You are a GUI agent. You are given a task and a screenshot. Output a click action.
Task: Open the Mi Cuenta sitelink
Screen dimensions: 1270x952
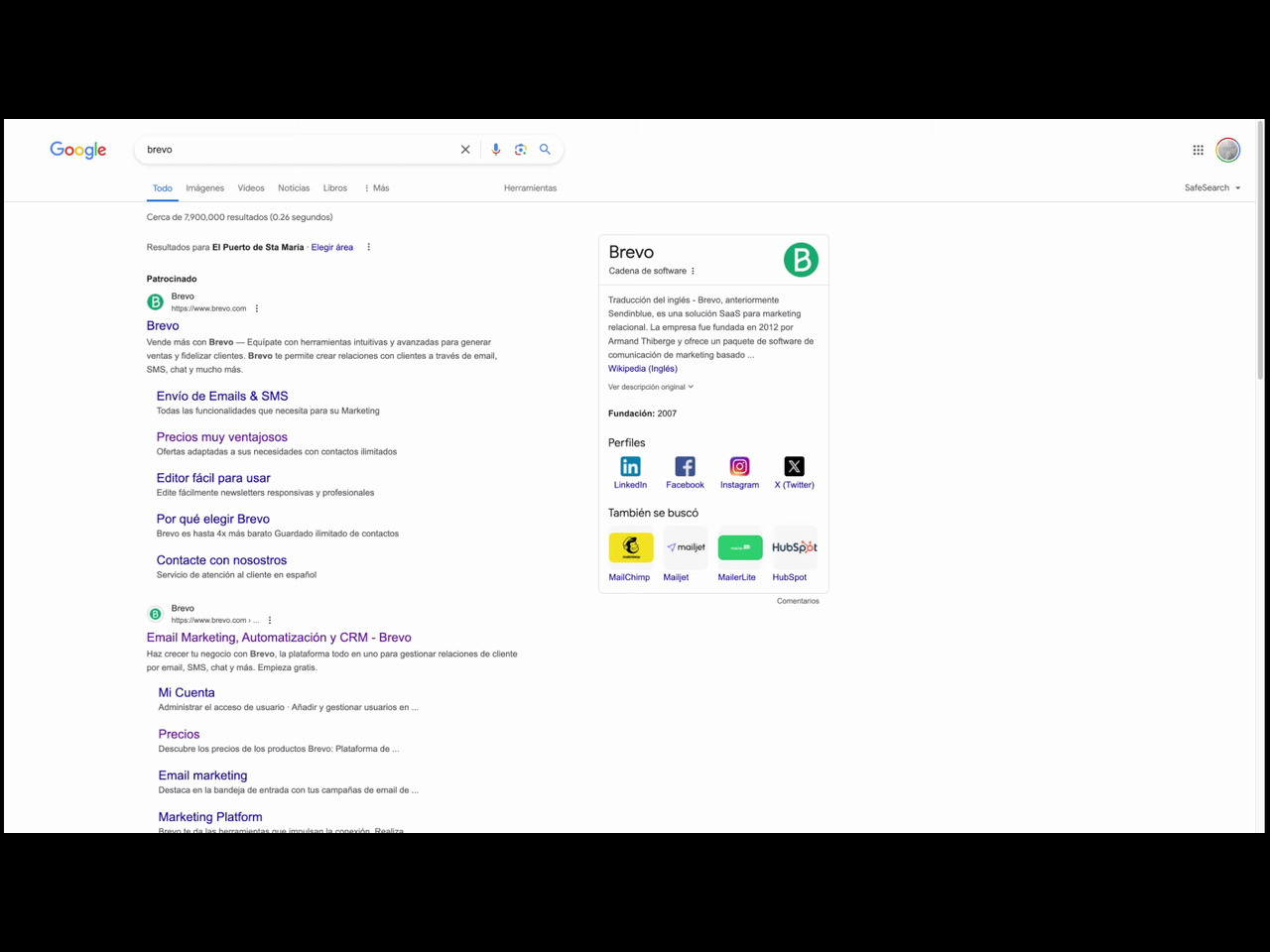[187, 693]
